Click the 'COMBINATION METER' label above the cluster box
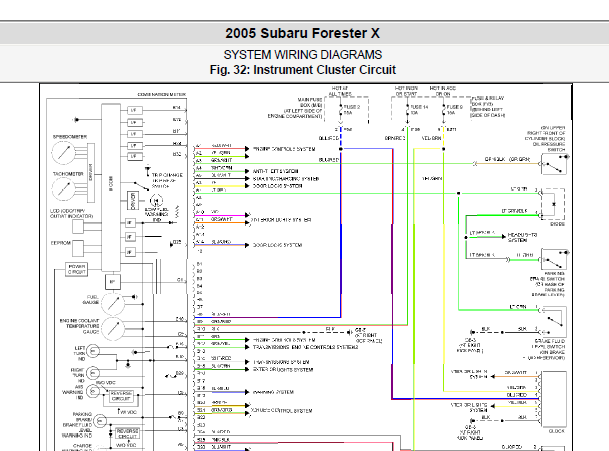609x451 pixels. click(162, 94)
